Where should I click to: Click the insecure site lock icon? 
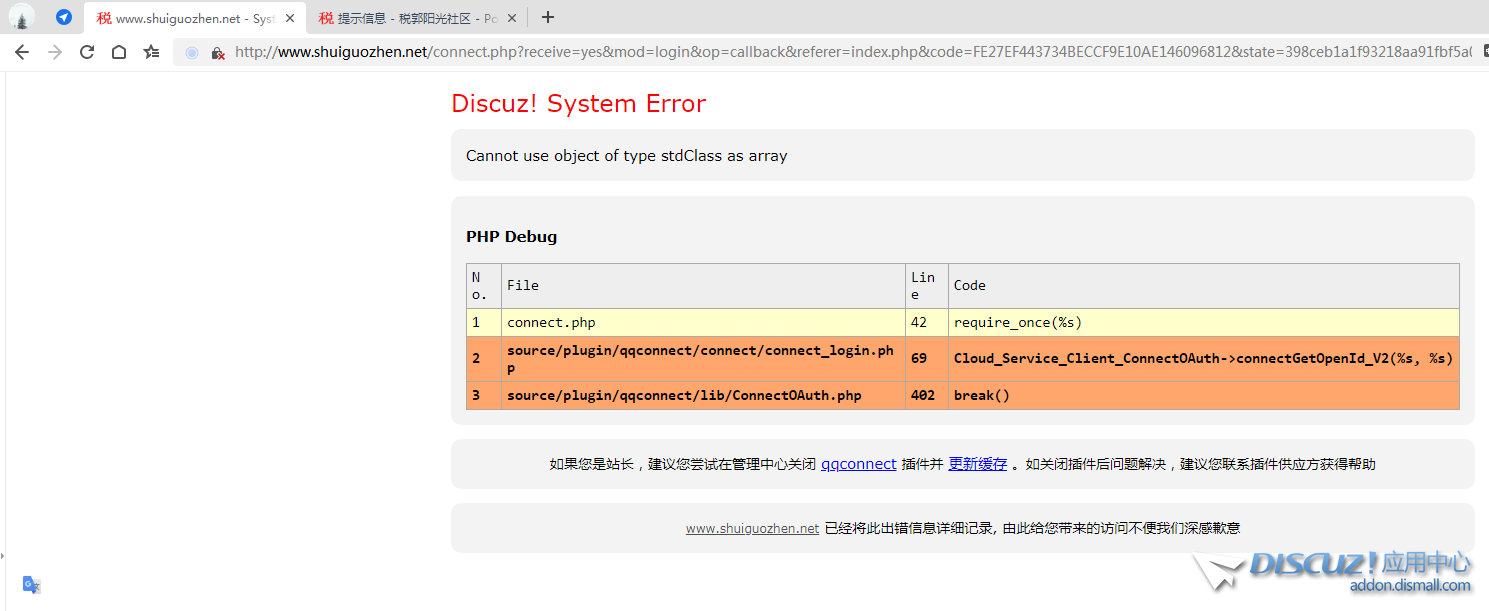coord(217,53)
